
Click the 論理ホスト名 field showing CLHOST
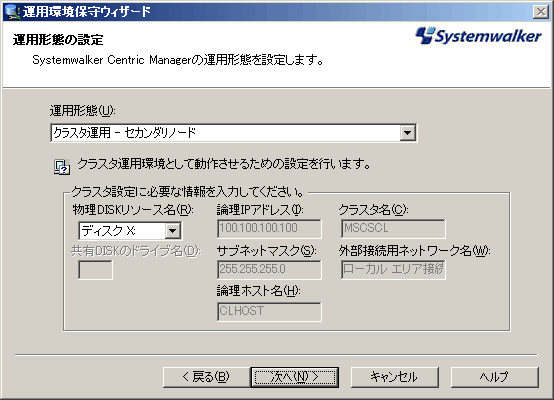pyautogui.click(x=269, y=311)
